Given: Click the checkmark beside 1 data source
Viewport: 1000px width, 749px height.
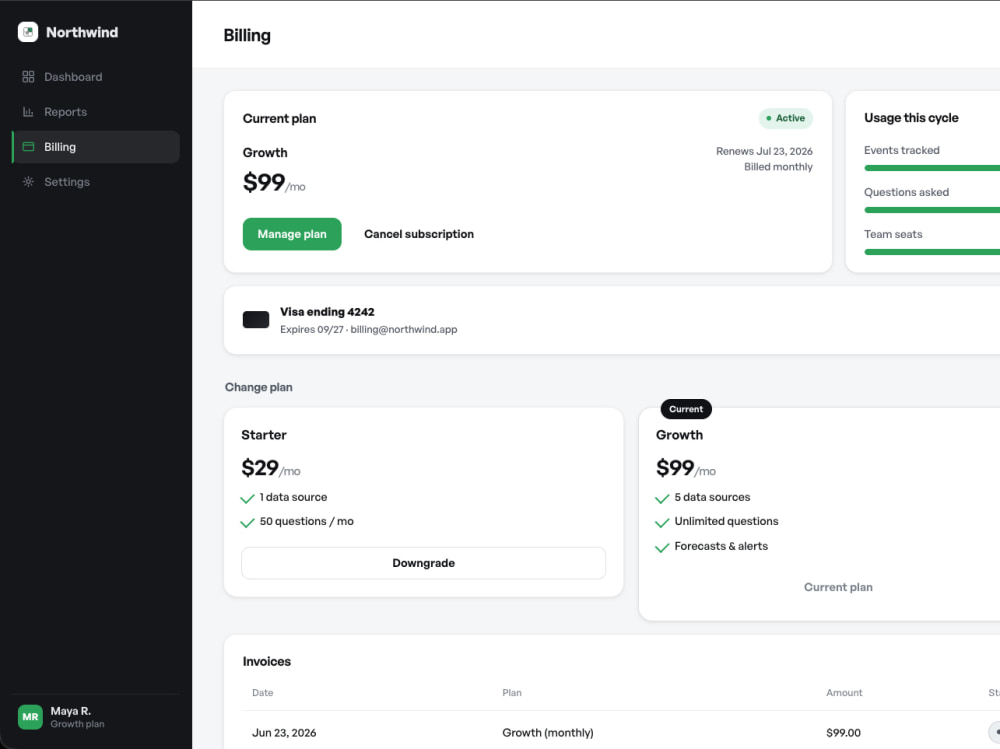Looking at the screenshot, I should [247, 498].
